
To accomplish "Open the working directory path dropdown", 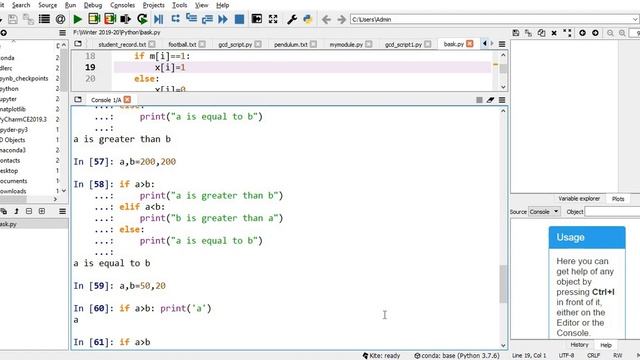I will tap(635, 19).
